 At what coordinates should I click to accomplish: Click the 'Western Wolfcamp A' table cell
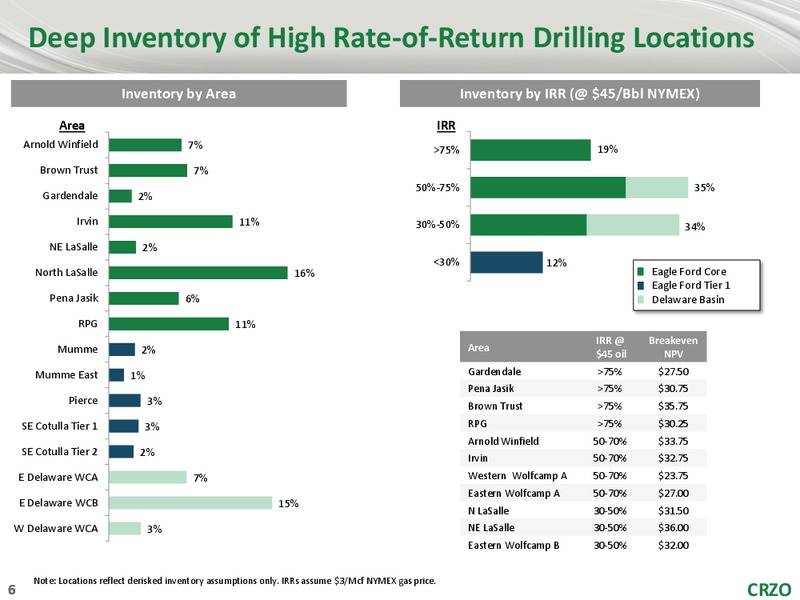tap(517, 476)
